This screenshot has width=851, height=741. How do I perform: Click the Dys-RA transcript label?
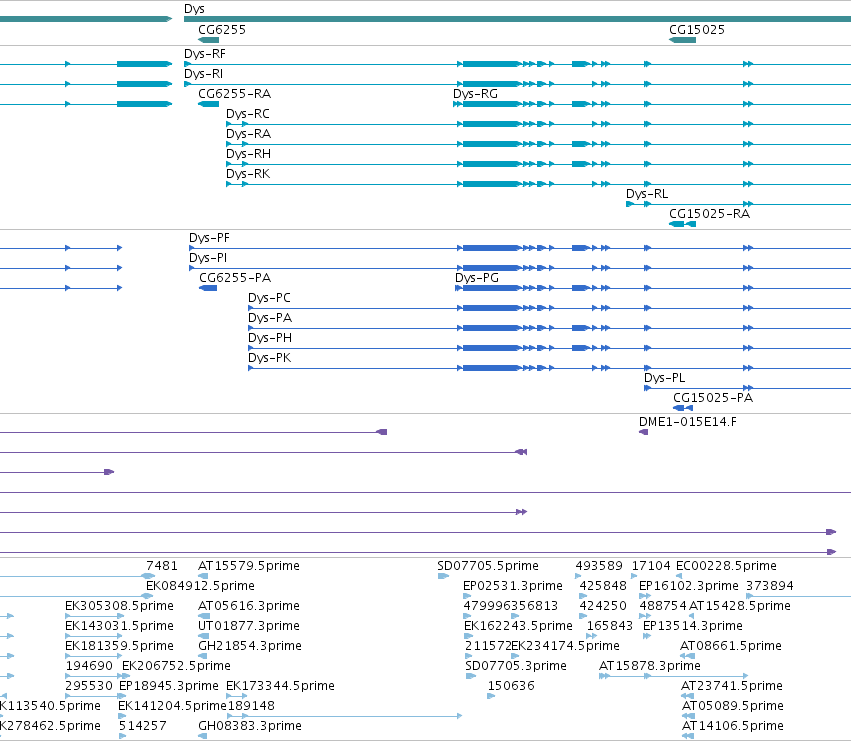tap(249, 134)
